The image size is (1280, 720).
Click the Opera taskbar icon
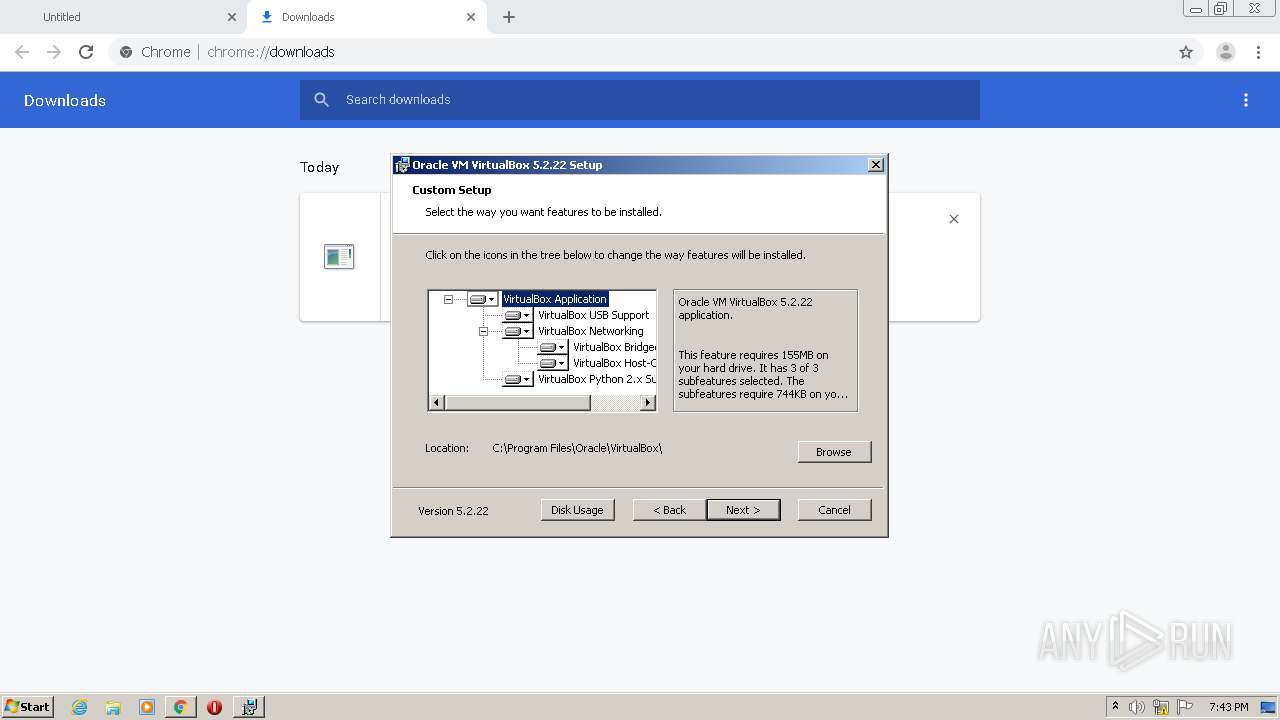(214, 707)
